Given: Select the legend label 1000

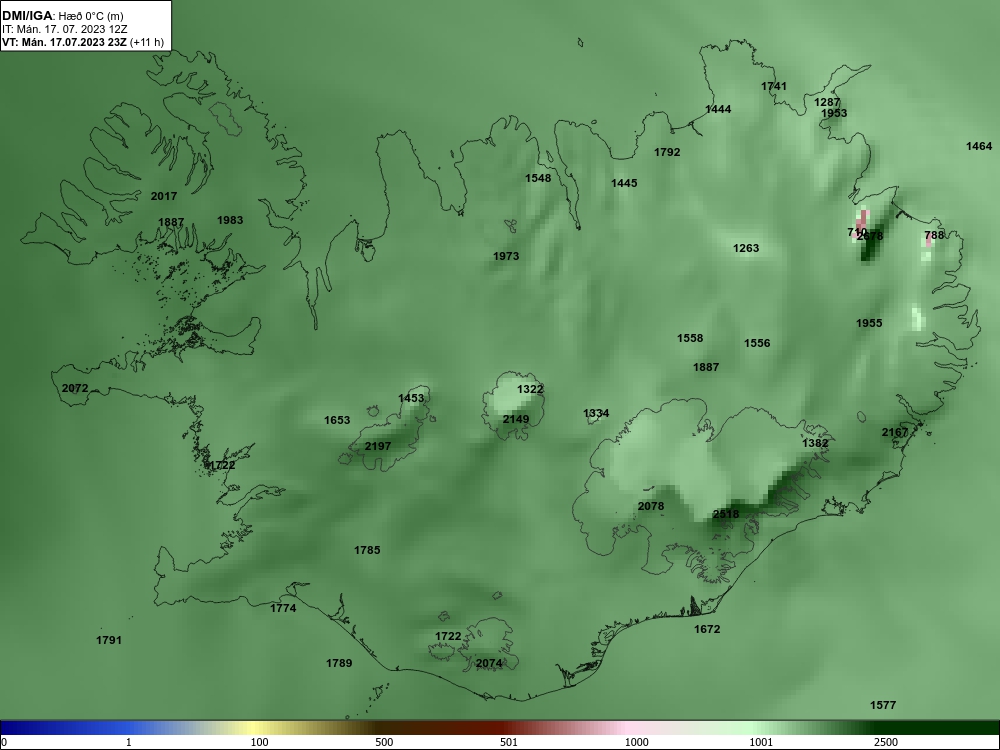Looking at the screenshot, I should pos(636,742).
